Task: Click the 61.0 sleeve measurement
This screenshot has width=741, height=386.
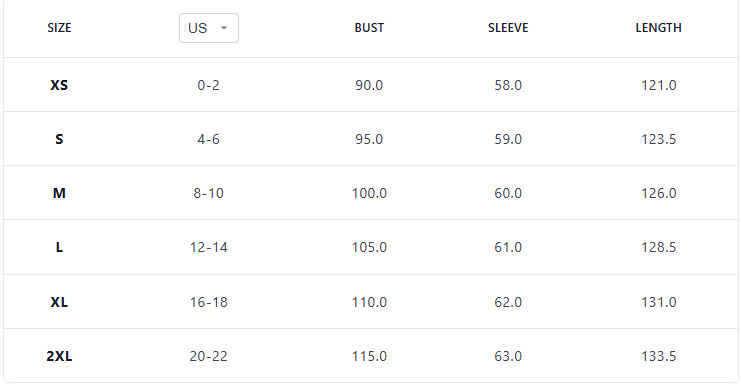Action: [x=508, y=247]
